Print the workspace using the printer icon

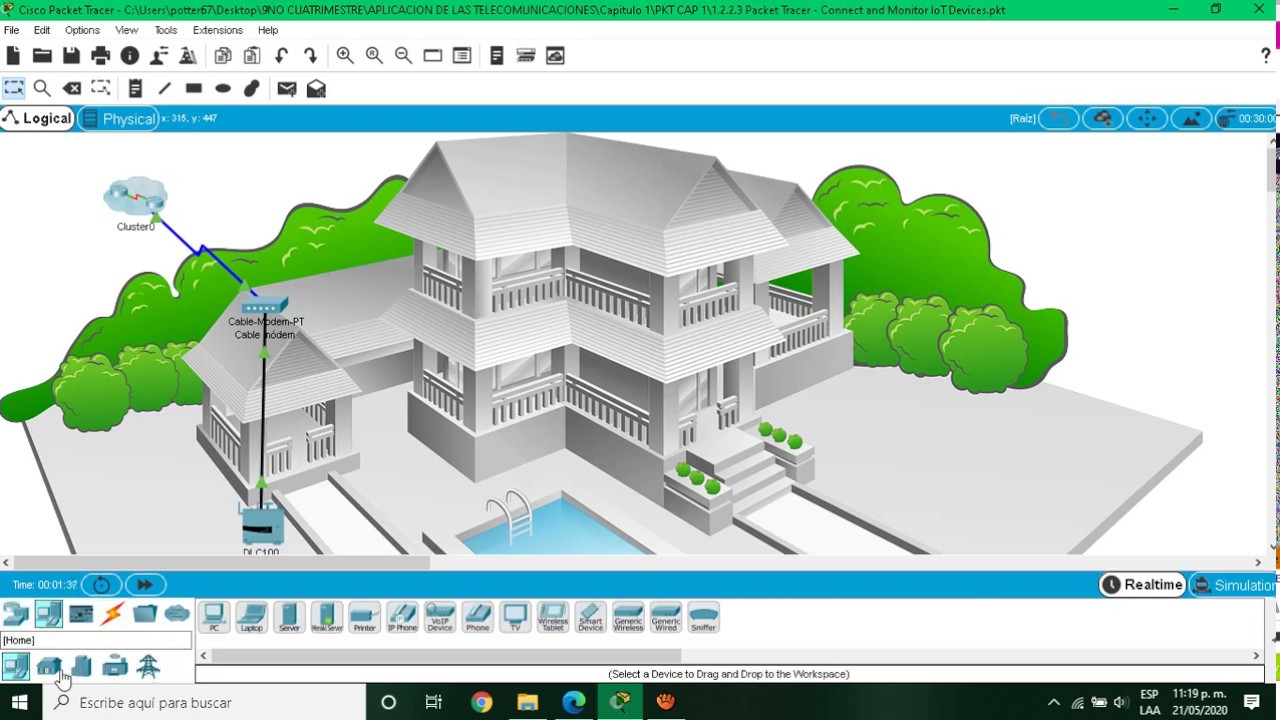[100, 56]
